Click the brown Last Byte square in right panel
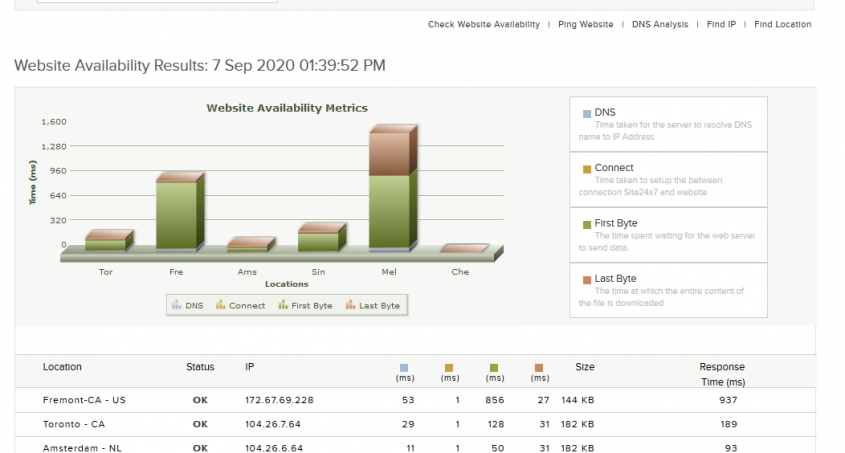 tap(586, 279)
